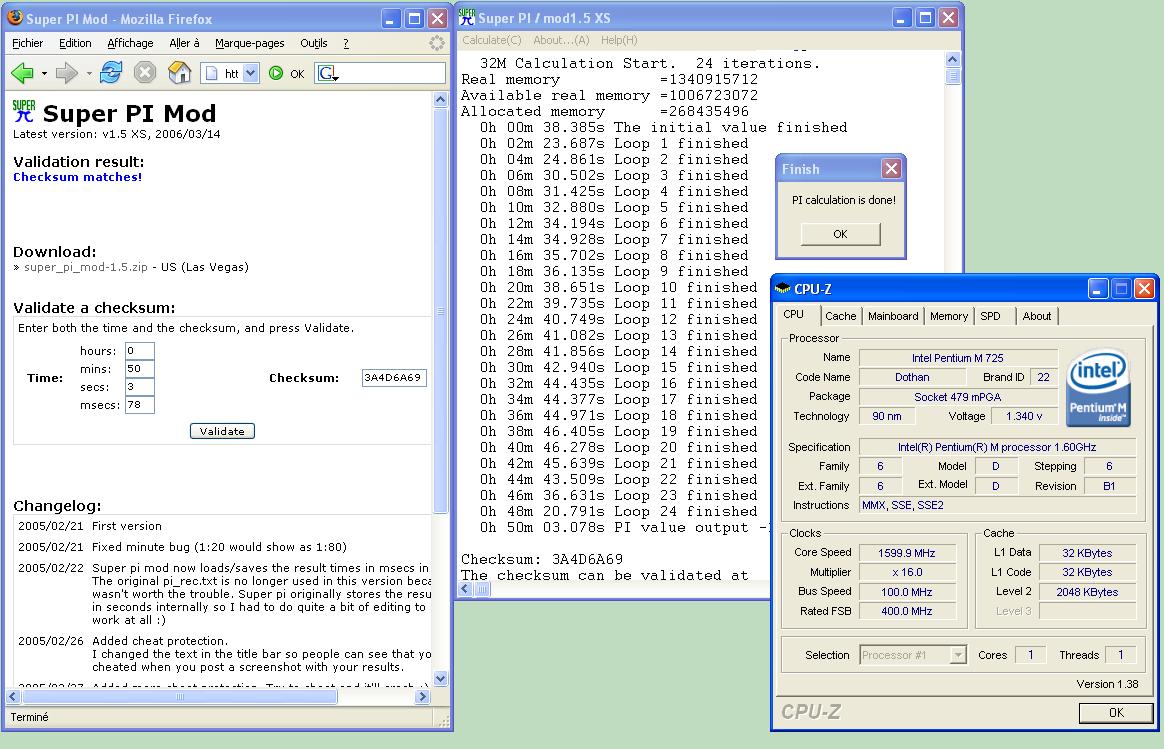Click the grey forward arrow in Firefox
Viewport: 1164px width, 749px height.
(x=67, y=73)
